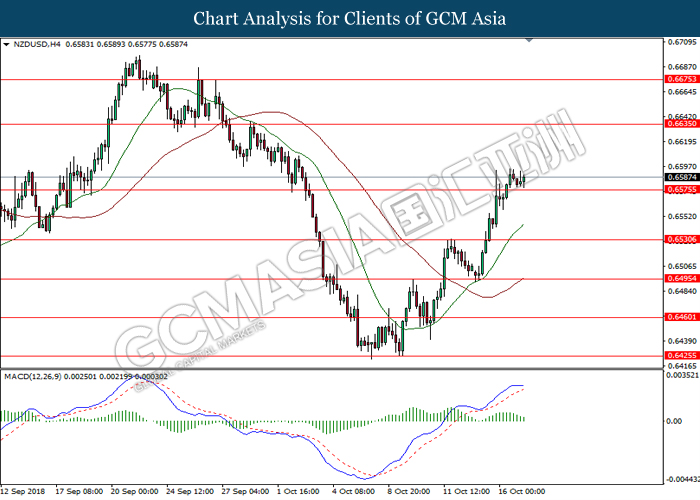Click the open price value 0.65831
The image size is (700, 500).
coord(79,44)
